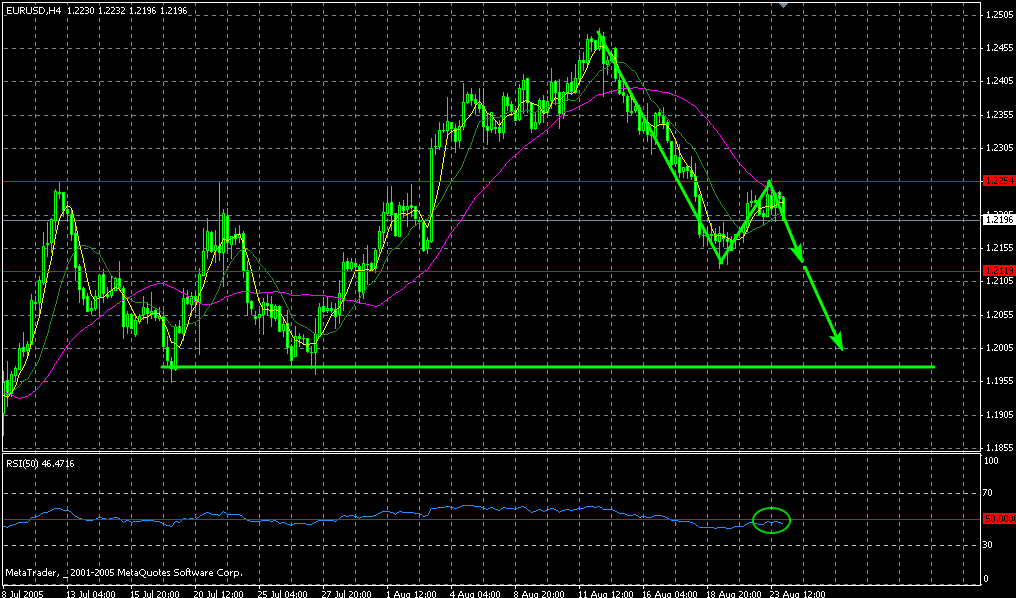Click the chart shift triangle marker at top
The image size is (1016, 598).
pos(785,5)
